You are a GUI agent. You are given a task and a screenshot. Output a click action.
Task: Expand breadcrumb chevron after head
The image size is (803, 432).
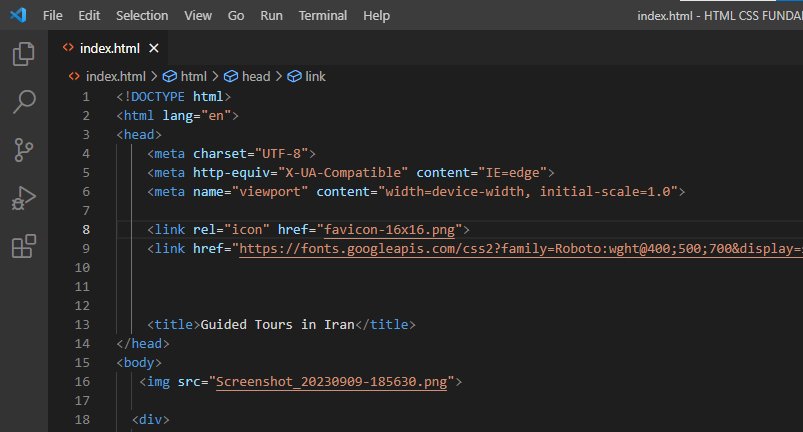tap(279, 76)
